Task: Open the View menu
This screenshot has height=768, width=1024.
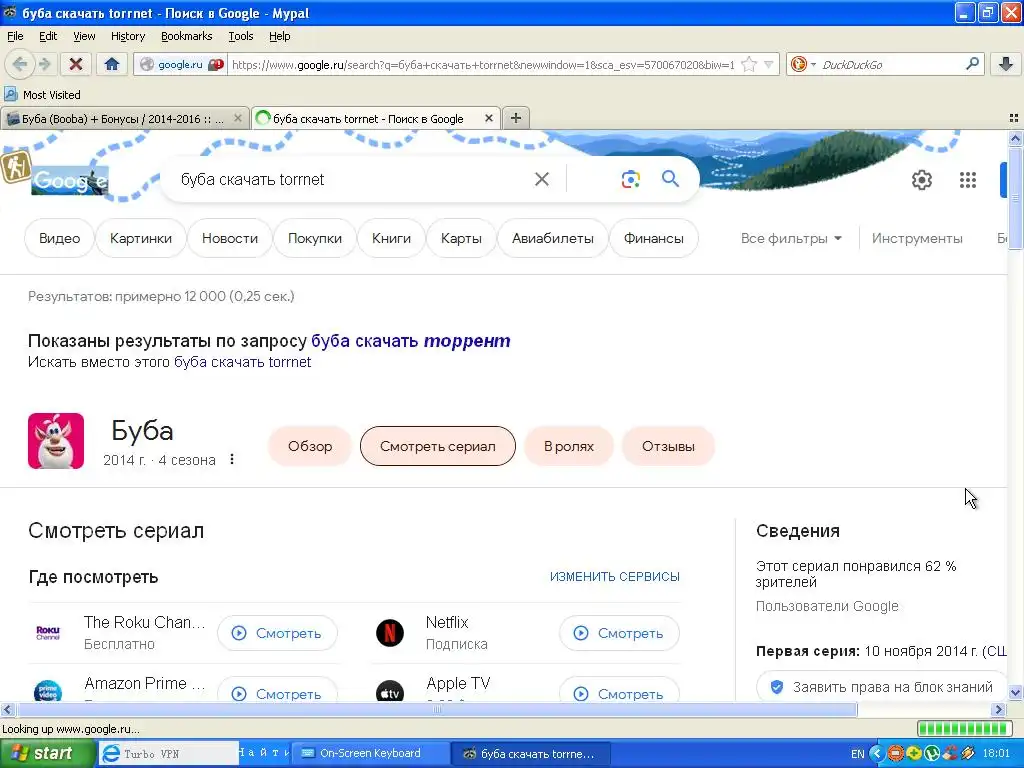Action: [x=84, y=36]
